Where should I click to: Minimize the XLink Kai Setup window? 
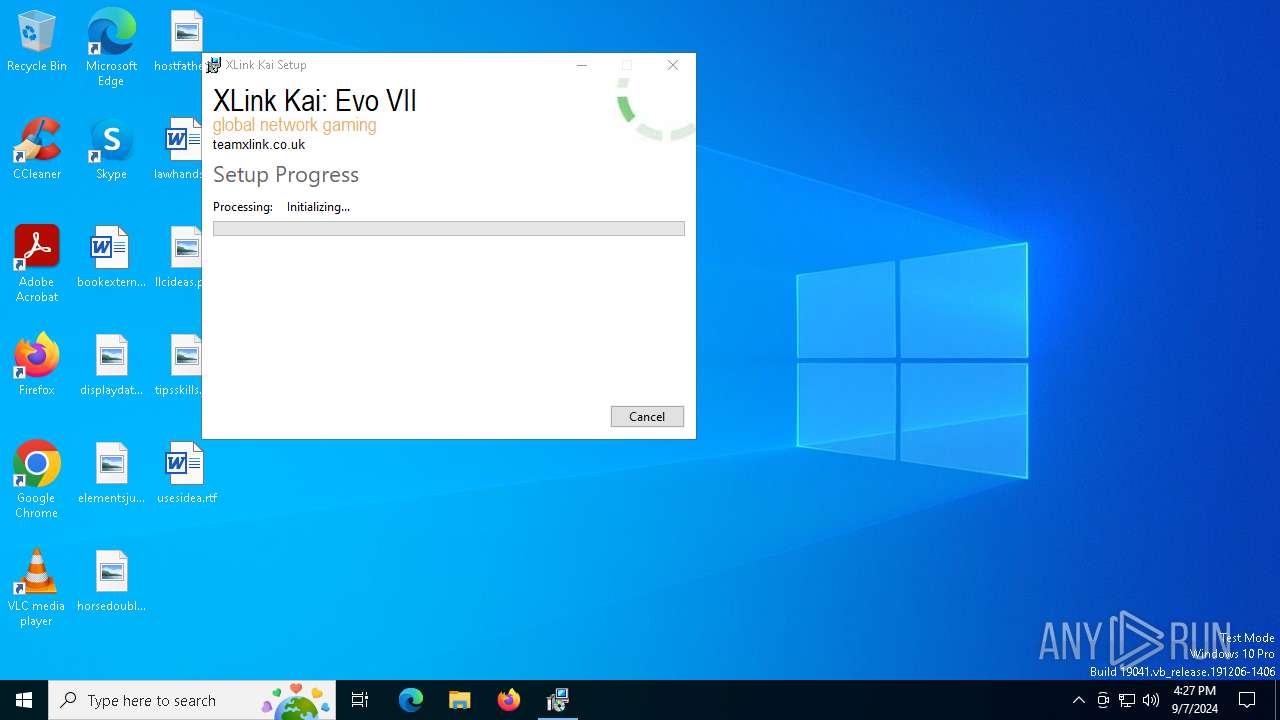click(x=581, y=65)
